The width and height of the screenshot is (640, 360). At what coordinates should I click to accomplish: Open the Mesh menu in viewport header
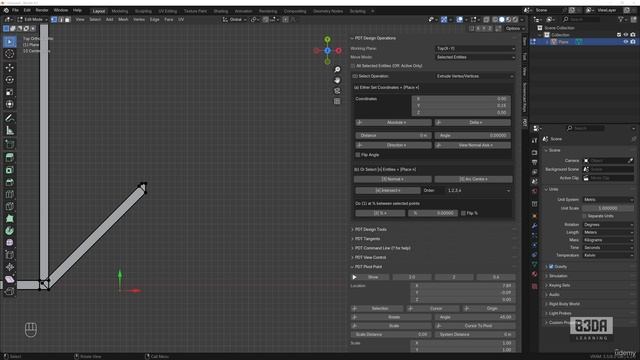123,19
